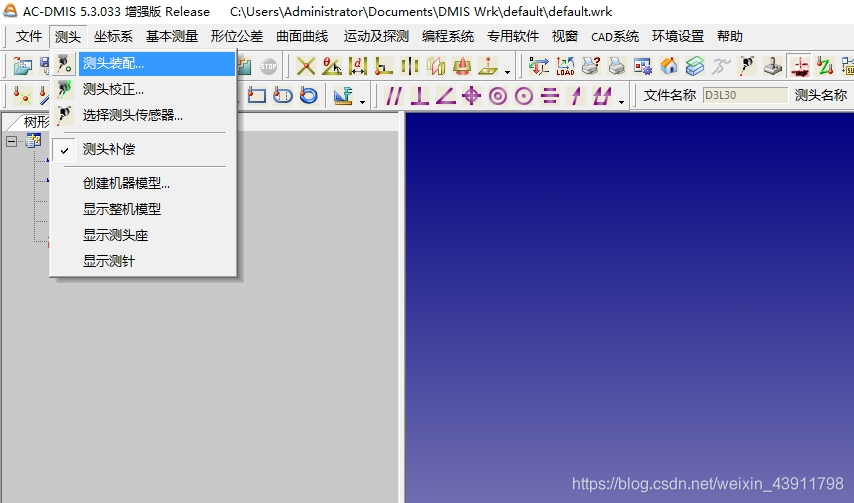This screenshot has width=854, height=503.
Task: Click the probe head icon in toolbar
Action: click(x=747, y=66)
